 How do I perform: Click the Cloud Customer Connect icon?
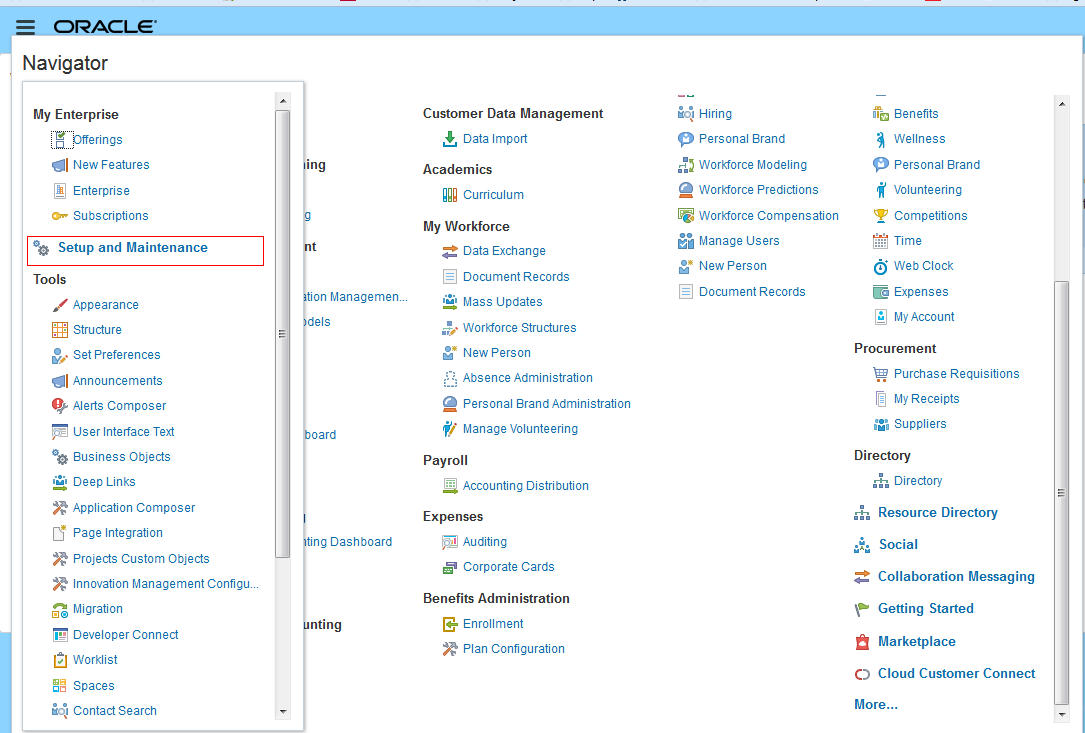pos(862,674)
